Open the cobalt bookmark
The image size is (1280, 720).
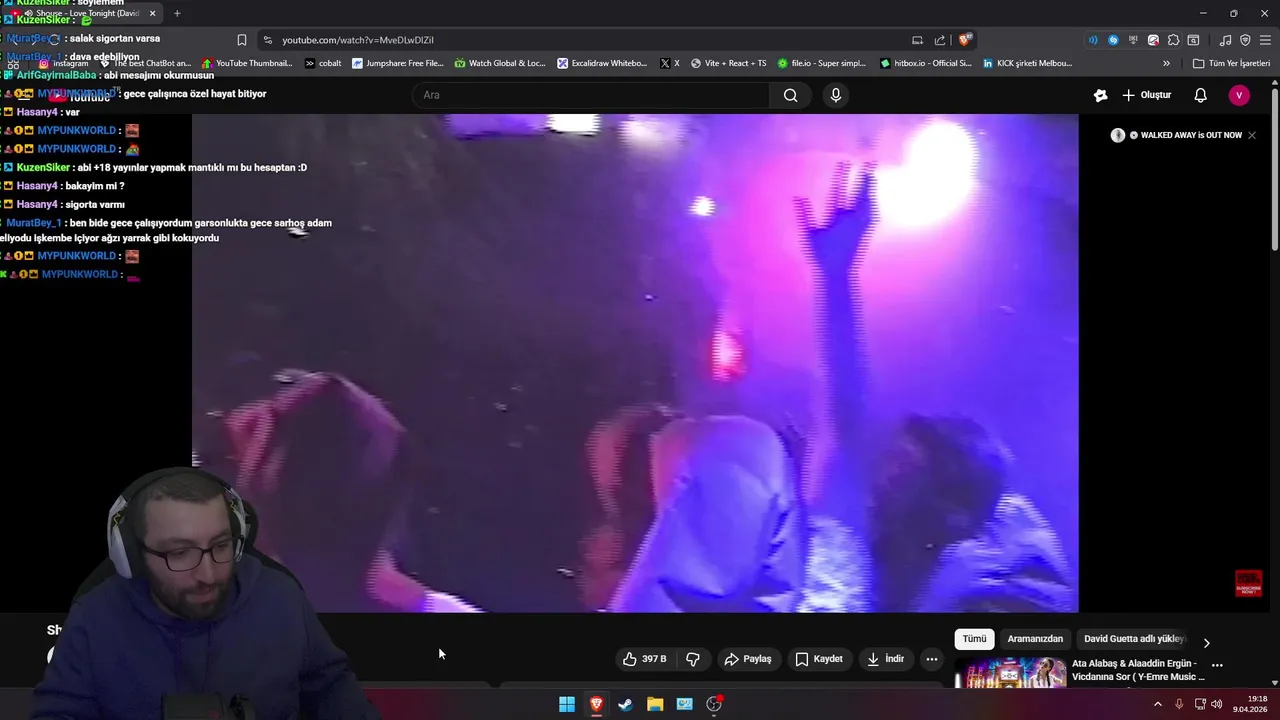pos(323,63)
